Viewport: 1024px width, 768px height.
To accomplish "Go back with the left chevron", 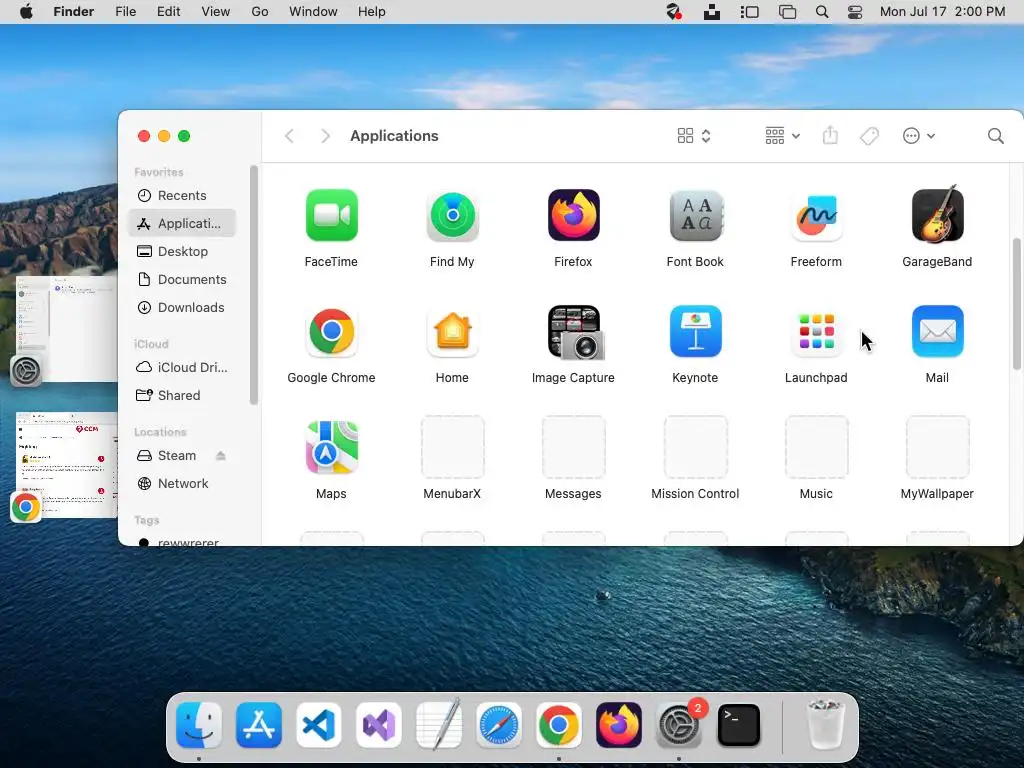I will [x=289, y=136].
